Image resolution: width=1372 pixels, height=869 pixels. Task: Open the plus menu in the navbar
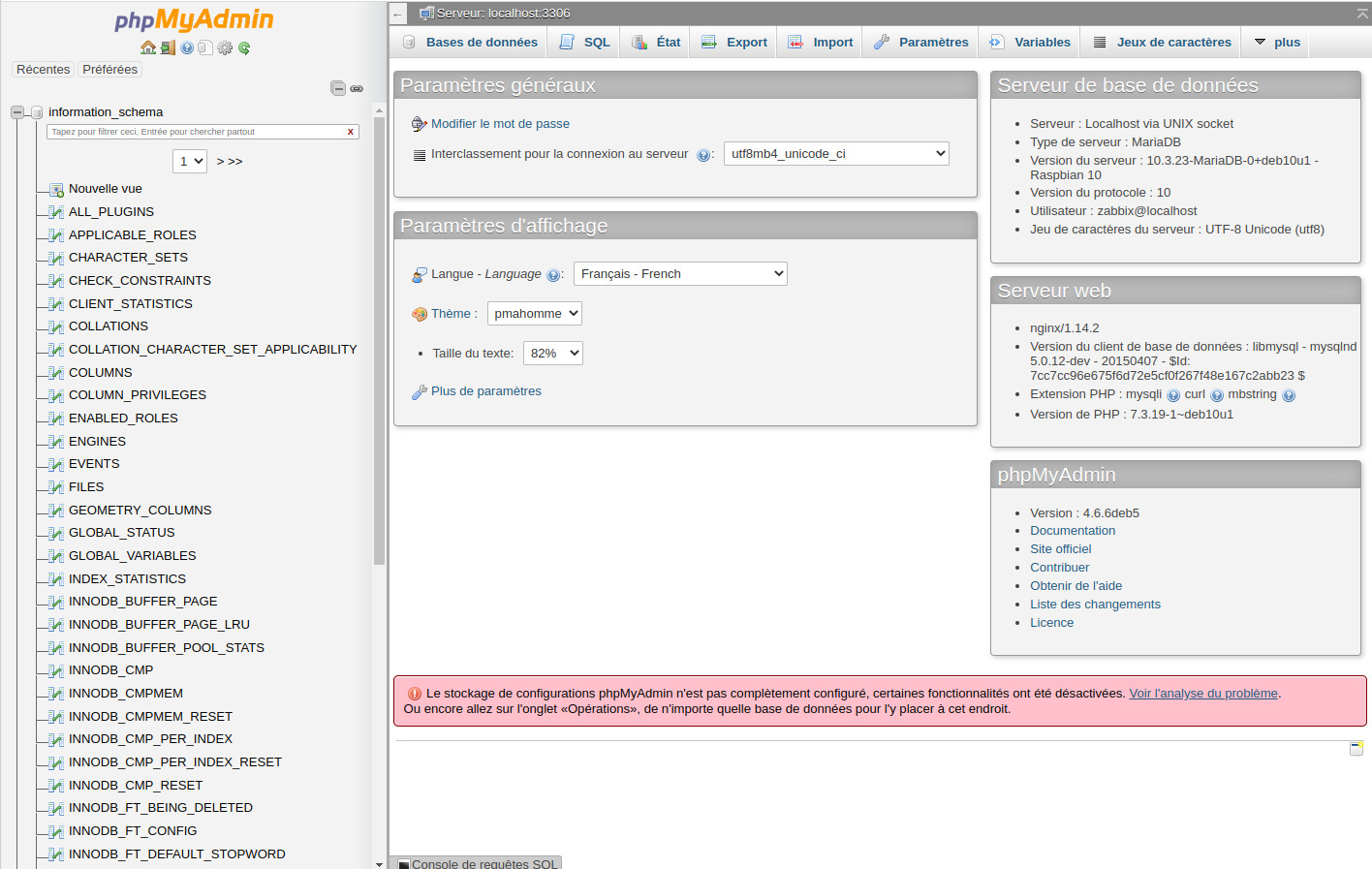click(x=1275, y=42)
